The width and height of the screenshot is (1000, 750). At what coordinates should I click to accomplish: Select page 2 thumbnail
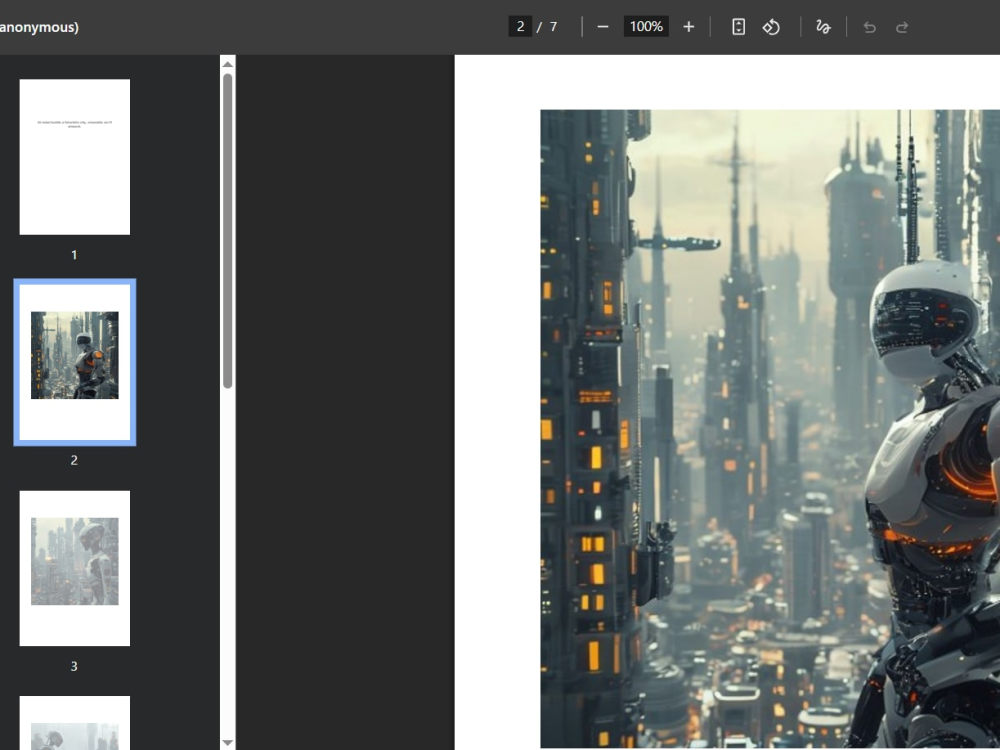75,362
